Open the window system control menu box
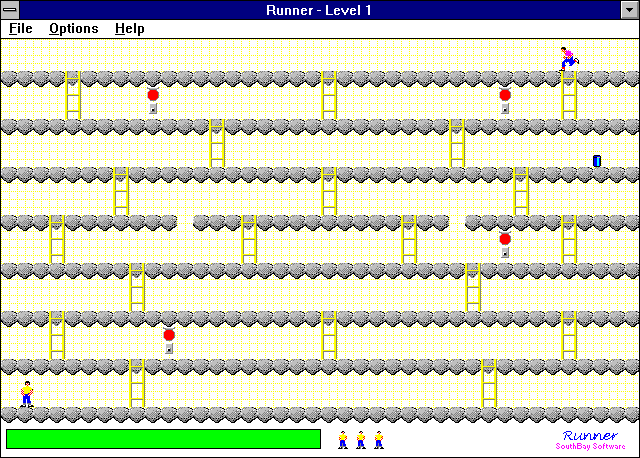This screenshot has width=640, height=458. [10, 10]
